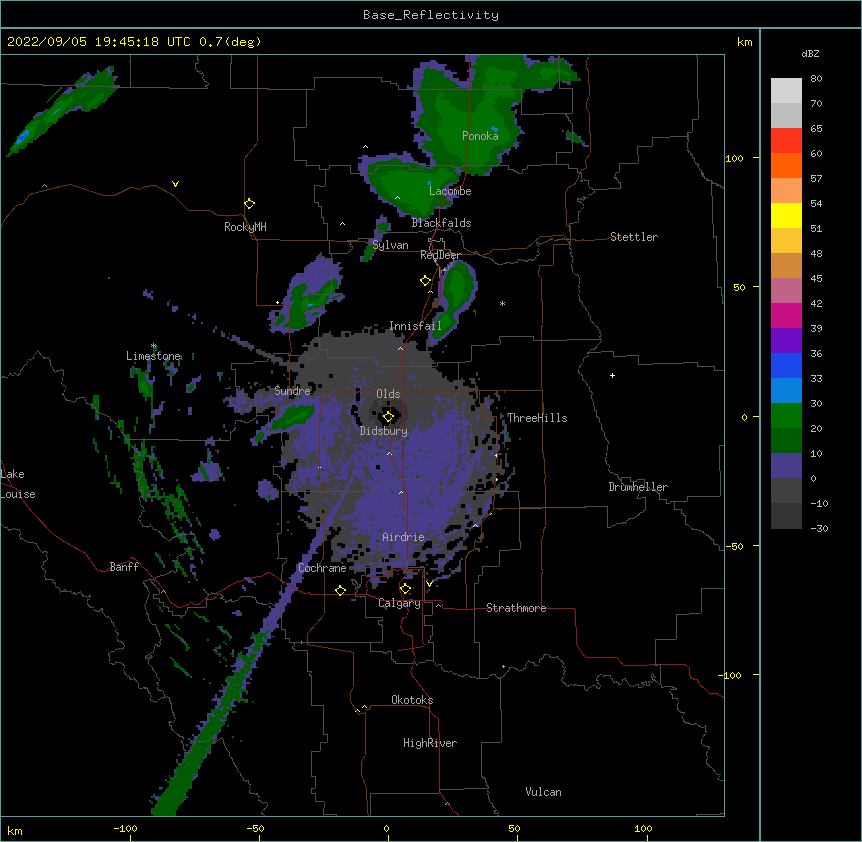Click the Calgary city label
Image resolution: width=862 pixels, height=842 pixels.
point(399,603)
